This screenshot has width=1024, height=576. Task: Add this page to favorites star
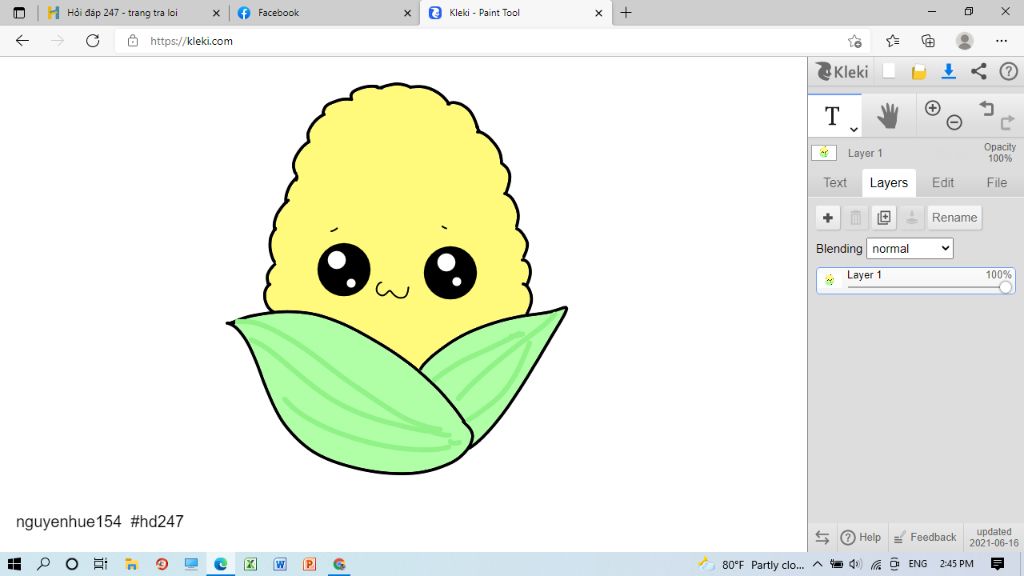(855, 41)
